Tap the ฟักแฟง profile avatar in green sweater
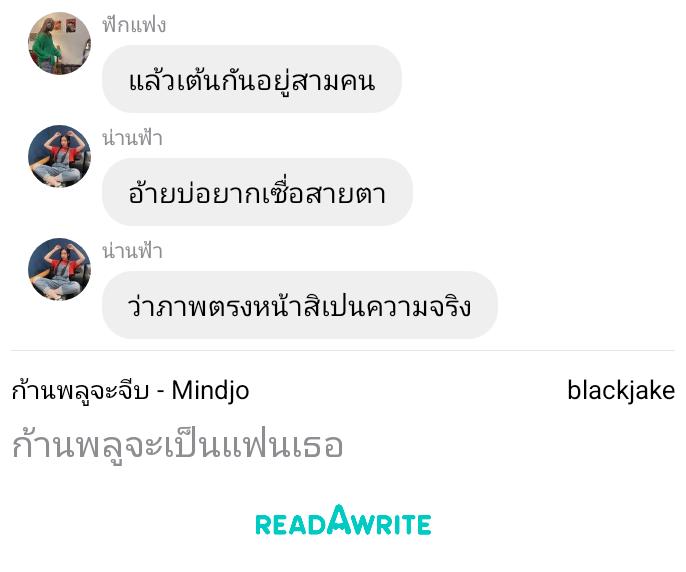 pyautogui.click(x=60, y=43)
